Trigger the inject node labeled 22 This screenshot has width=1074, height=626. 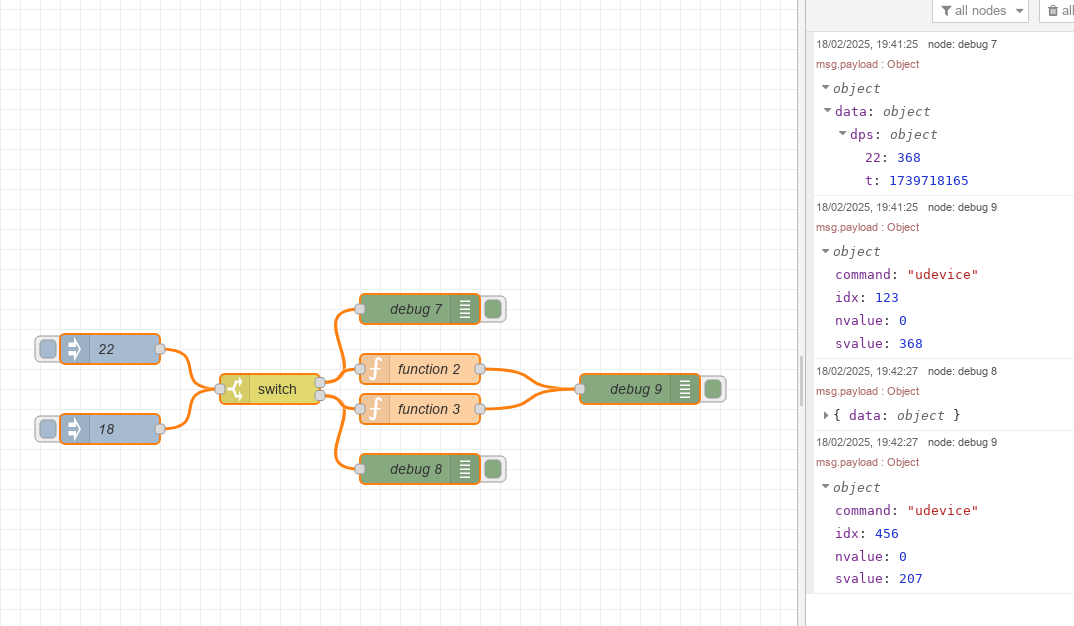47,349
